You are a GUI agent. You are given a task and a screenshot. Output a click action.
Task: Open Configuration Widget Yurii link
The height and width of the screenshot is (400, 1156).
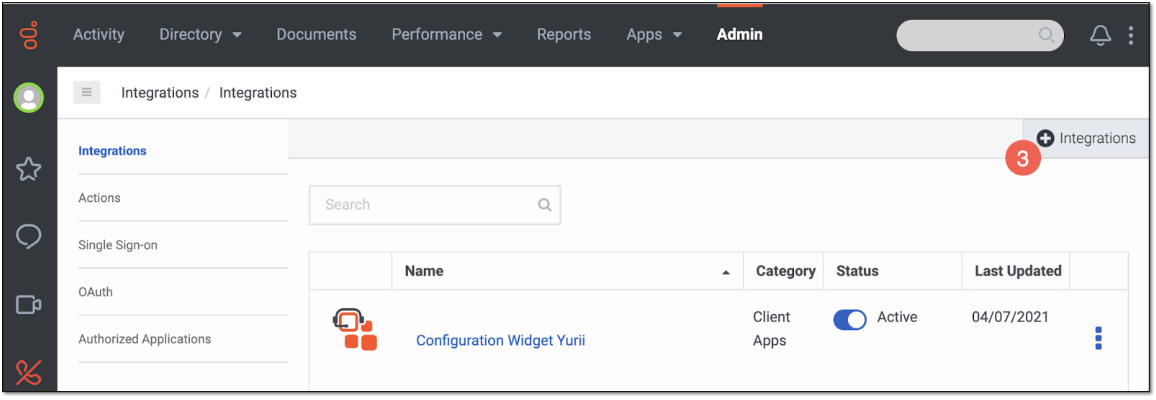[x=501, y=340]
